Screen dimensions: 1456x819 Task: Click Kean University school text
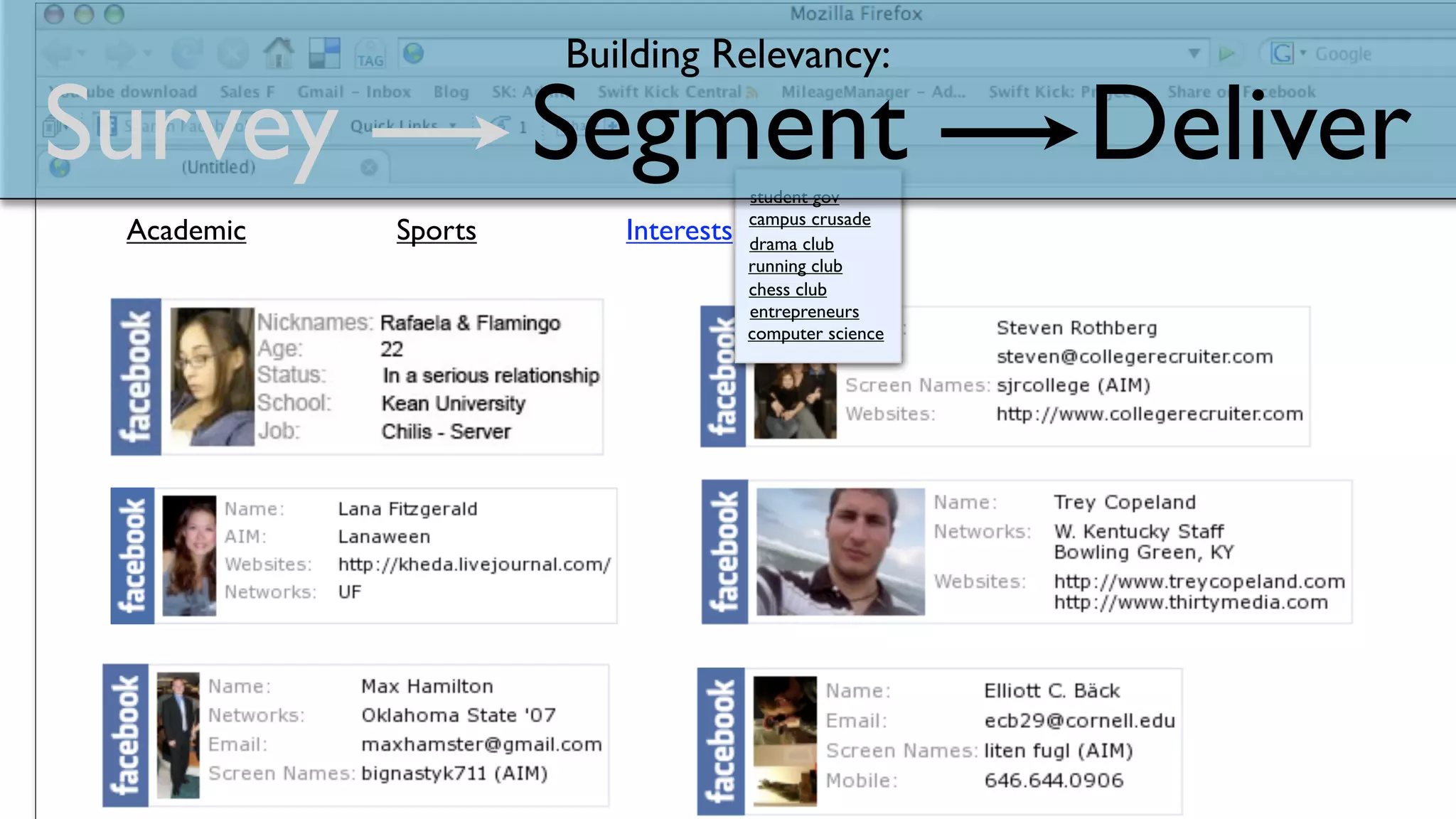point(454,403)
